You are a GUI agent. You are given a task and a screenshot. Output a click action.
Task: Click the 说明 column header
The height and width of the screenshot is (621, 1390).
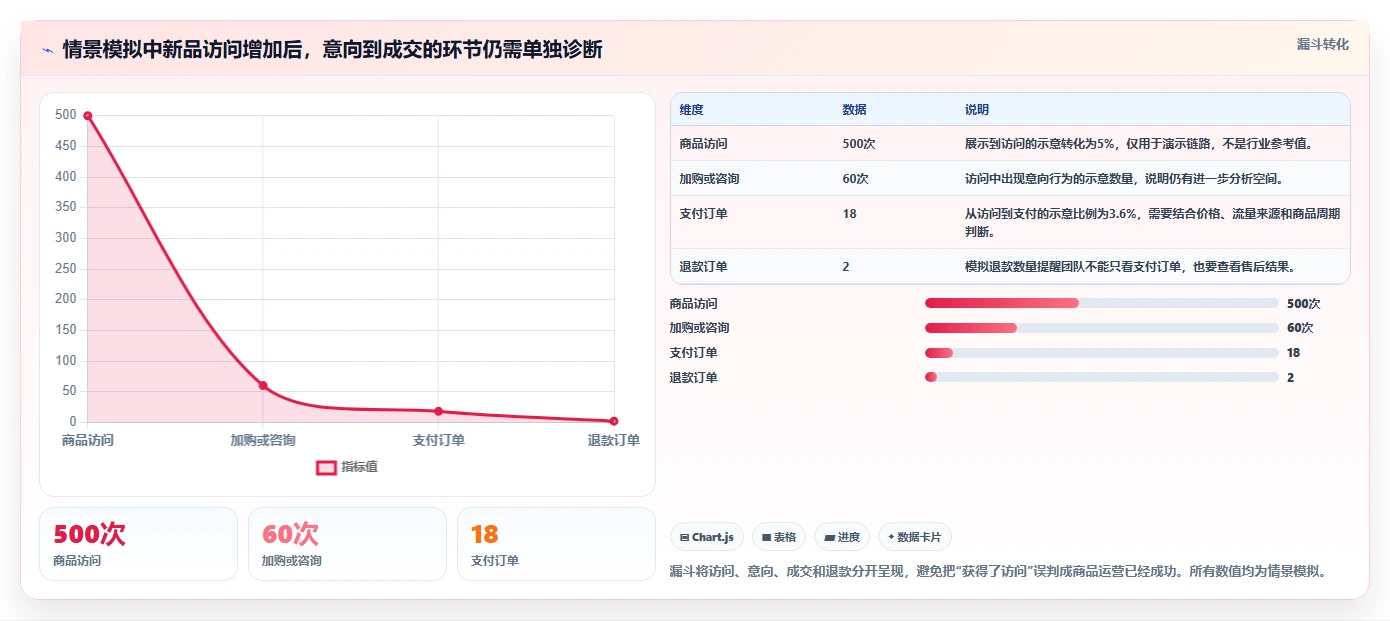tap(977, 110)
